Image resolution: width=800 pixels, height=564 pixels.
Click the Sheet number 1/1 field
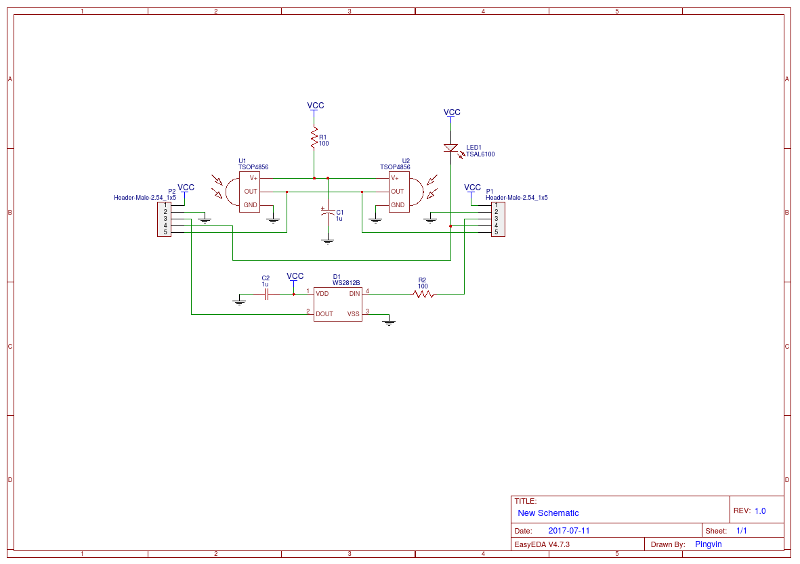[x=742, y=531]
